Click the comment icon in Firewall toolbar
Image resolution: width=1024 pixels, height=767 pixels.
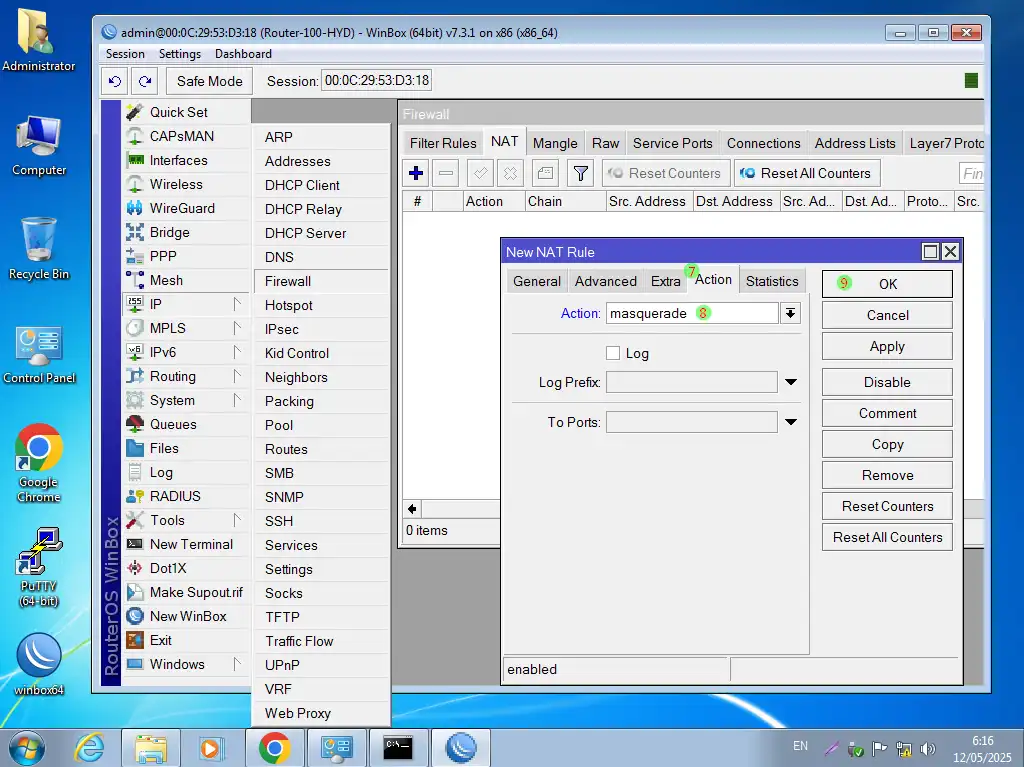[x=544, y=173]
